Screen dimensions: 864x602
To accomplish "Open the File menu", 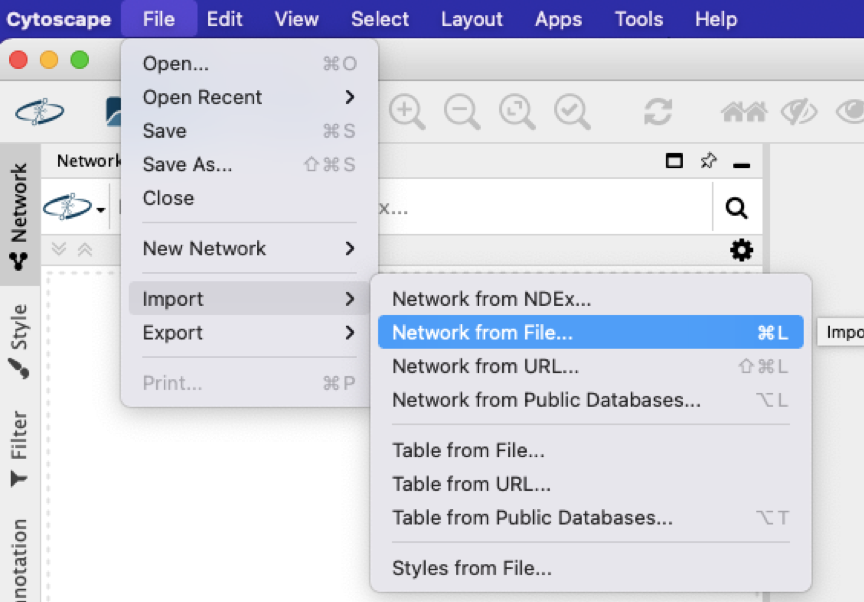I will (159, 19).
